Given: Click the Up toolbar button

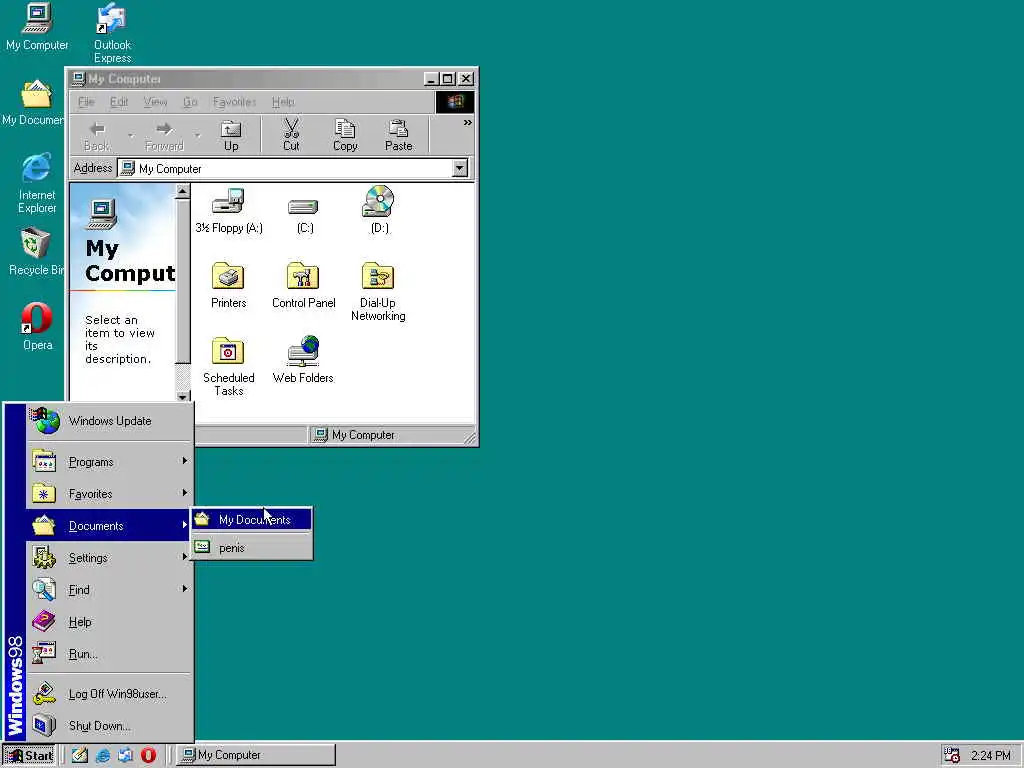Looking at the screenshot, I should pyautogui.click(x=231, y=135).
